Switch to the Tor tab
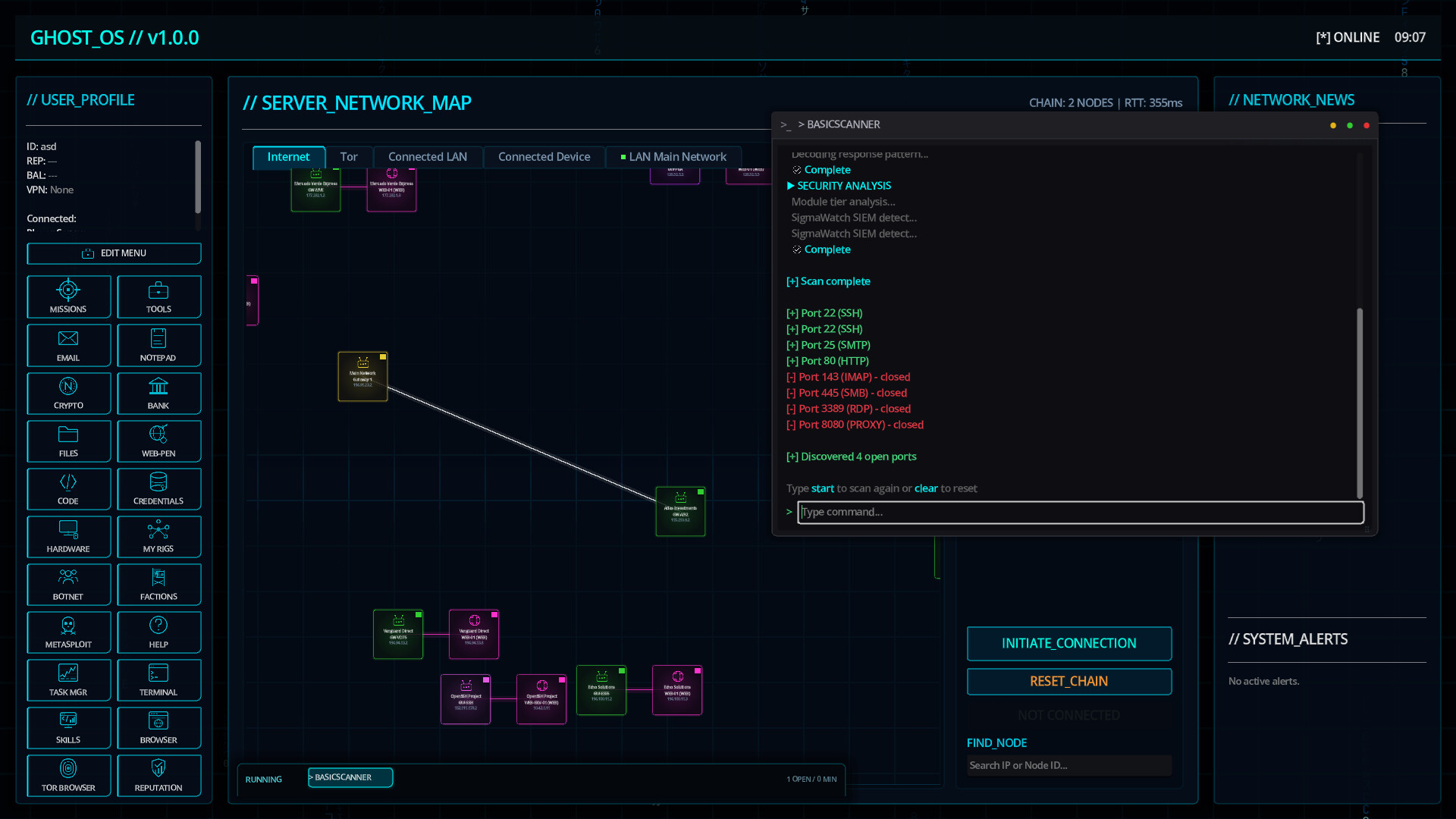Image resolution: width=1456 pixels, height=819 pixels. tap(349, 157)
